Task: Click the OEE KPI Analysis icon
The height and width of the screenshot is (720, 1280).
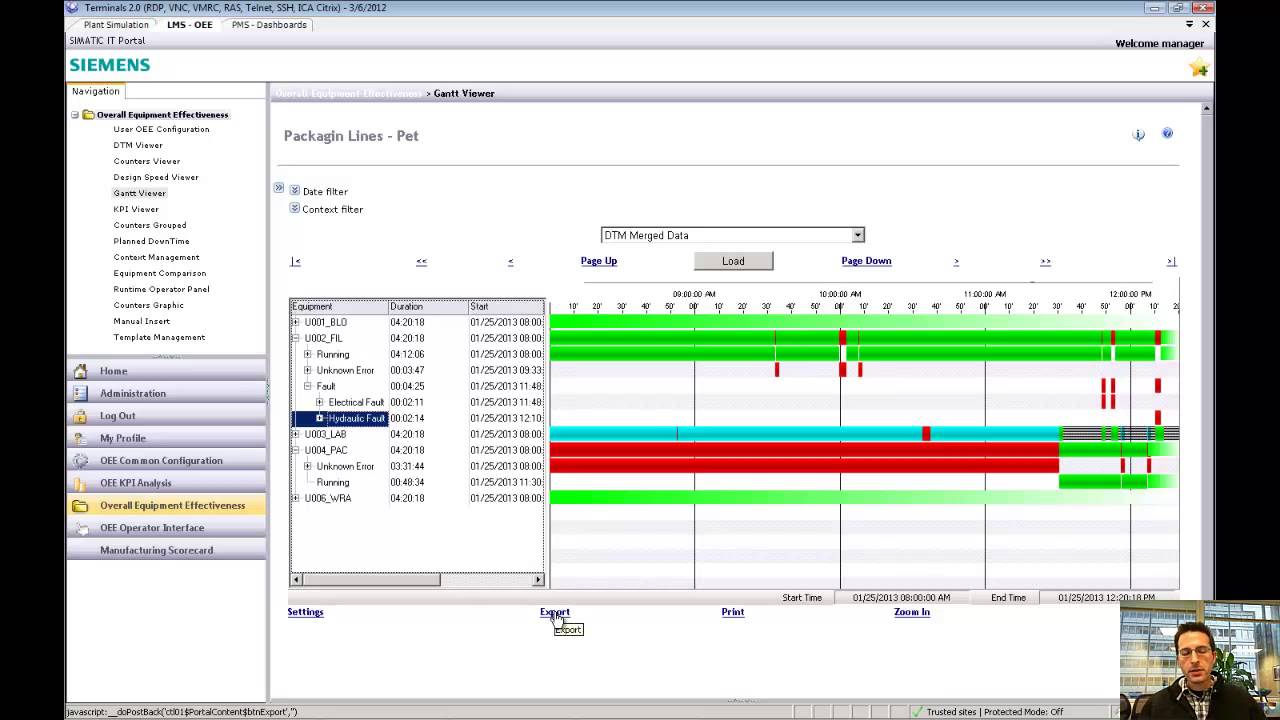Action: pos(80,483)
